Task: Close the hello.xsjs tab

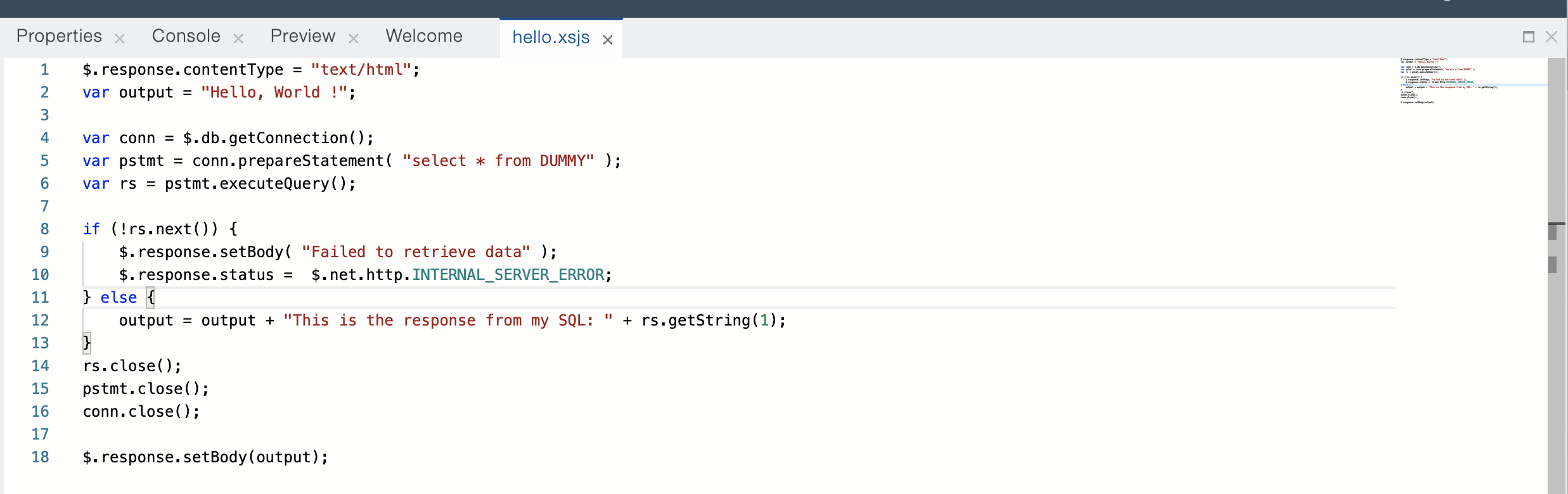Action: coord(608,40)
